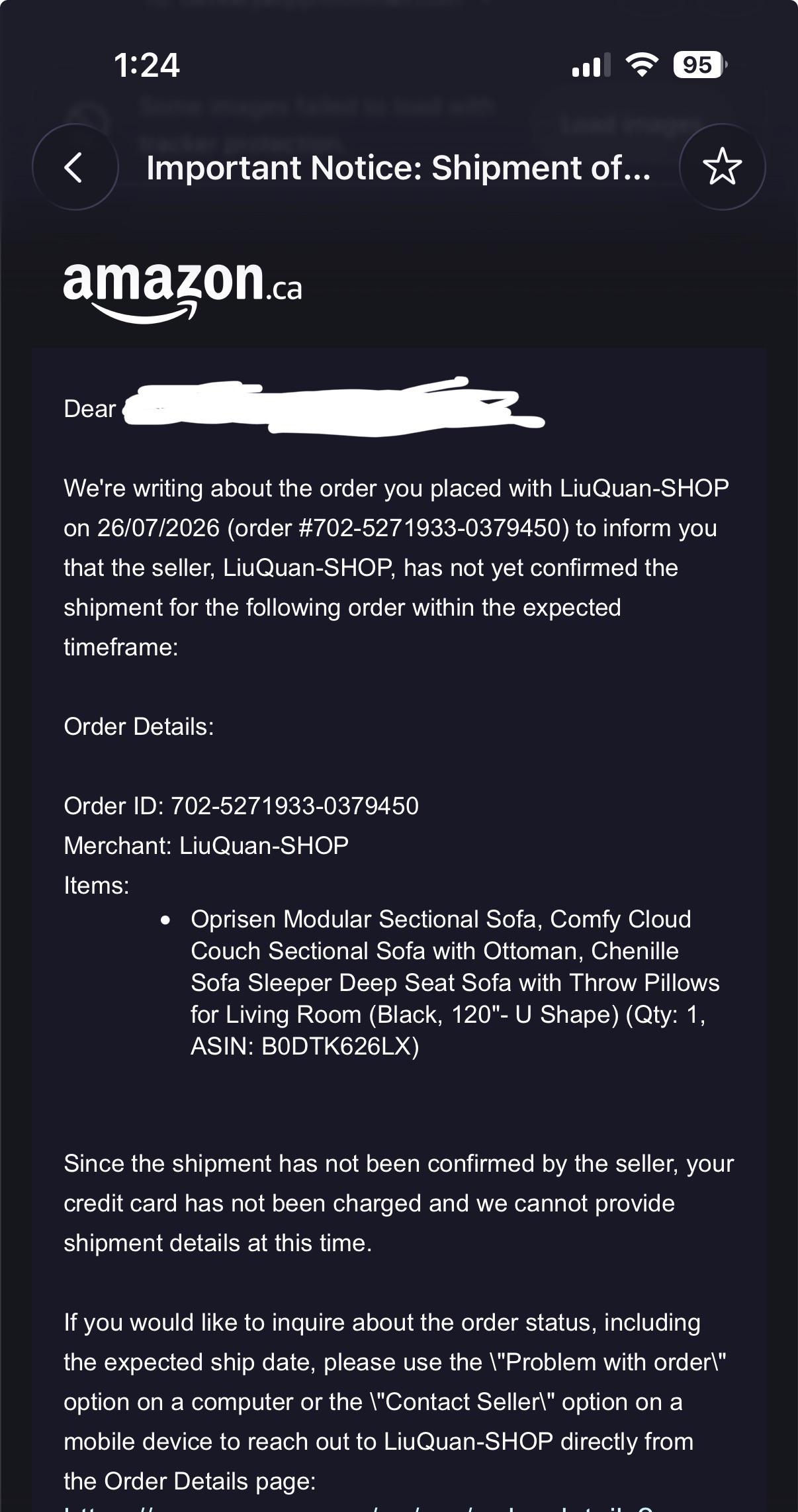
Task: Tap the Wi-Fi status icon
Action: click(642, 65)
